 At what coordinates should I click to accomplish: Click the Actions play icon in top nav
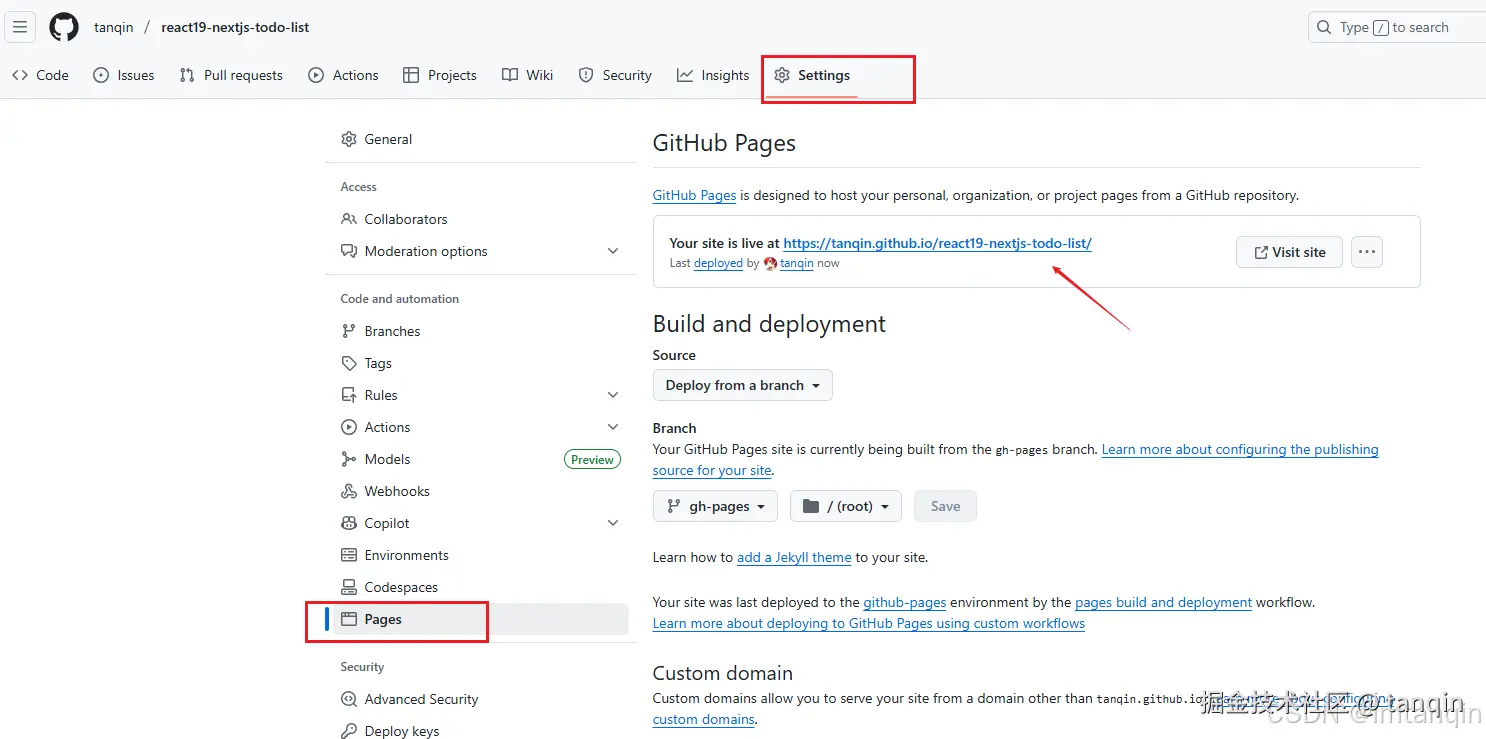tap(316, 75)
